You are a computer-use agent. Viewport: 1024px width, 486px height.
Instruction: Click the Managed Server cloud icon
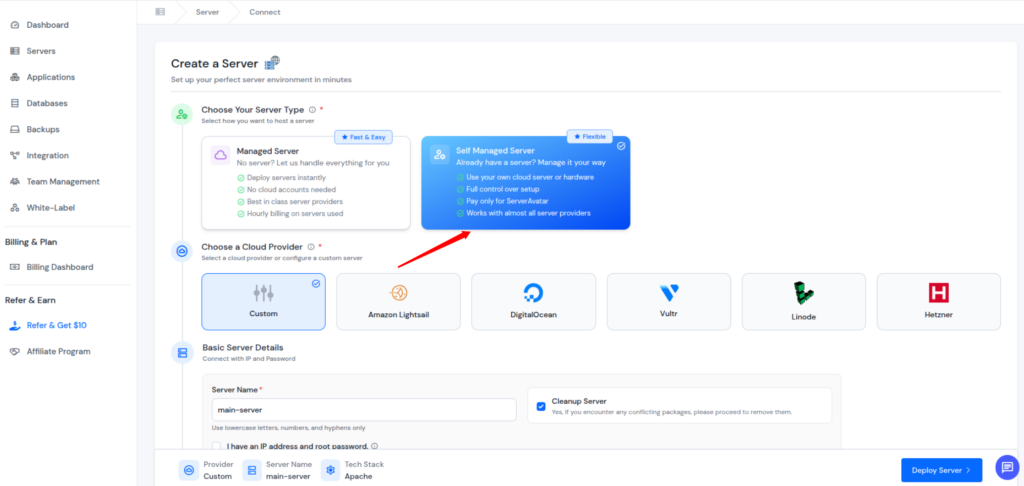[221, 155]
